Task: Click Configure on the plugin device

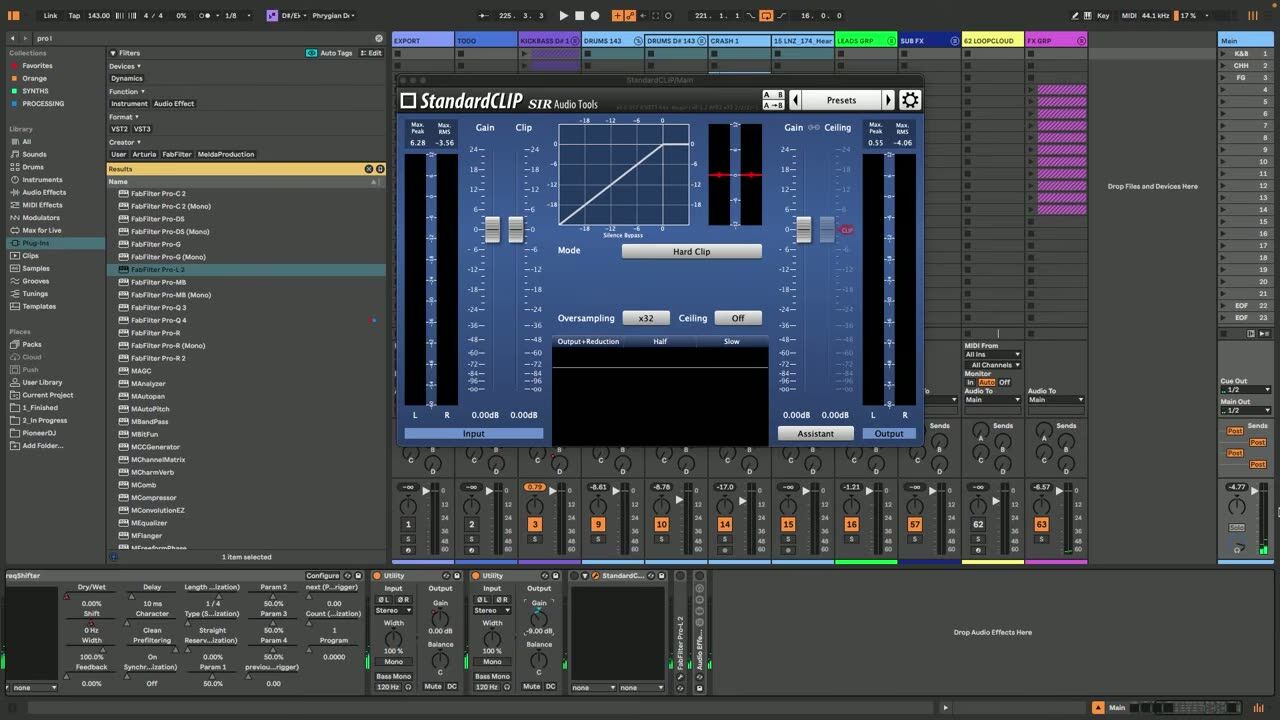Action: tap(322, 576)
